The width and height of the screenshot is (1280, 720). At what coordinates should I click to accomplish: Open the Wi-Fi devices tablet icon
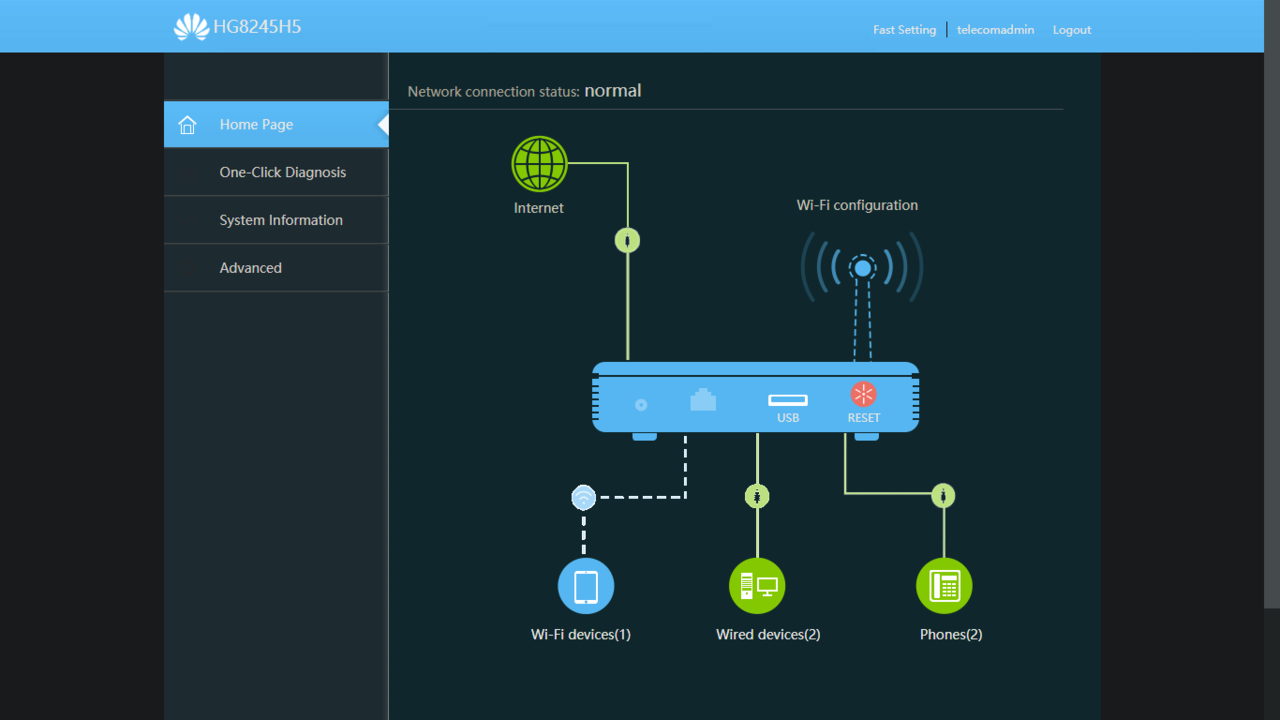585,586
